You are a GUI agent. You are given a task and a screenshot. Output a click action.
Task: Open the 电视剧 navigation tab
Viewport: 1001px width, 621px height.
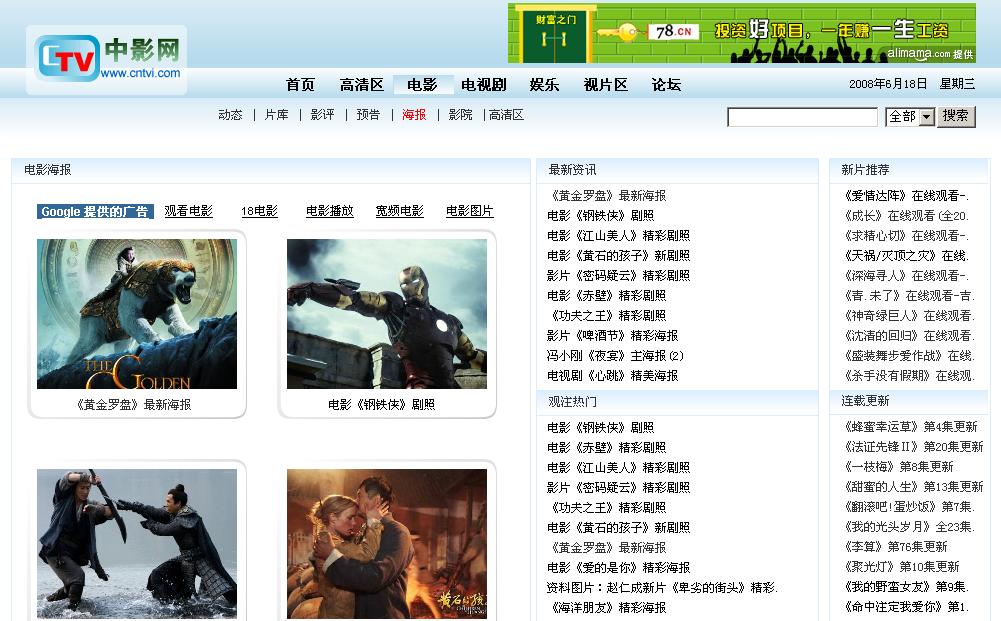[x=483, y=84]
